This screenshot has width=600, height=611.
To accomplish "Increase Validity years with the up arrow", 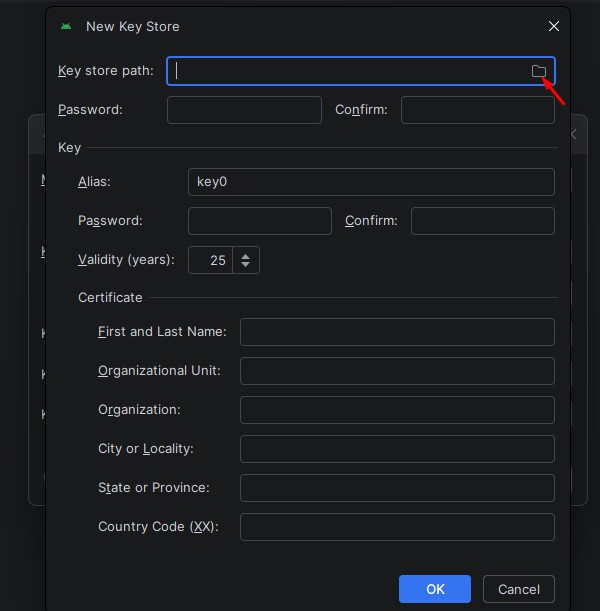I will [245, 256].
